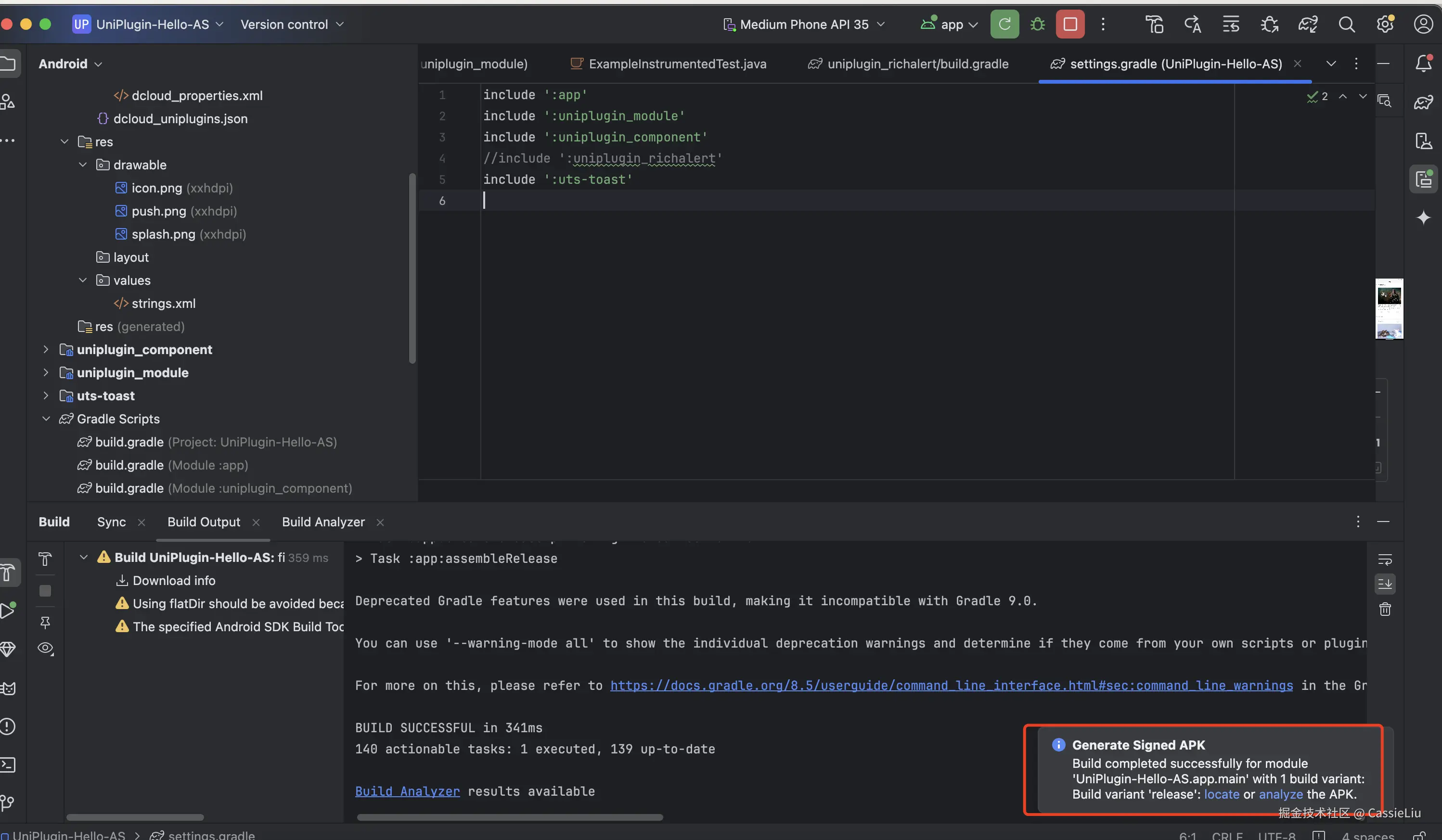
Task: Open the docs.gradle.org warnings link
Action: coord(951,686)
